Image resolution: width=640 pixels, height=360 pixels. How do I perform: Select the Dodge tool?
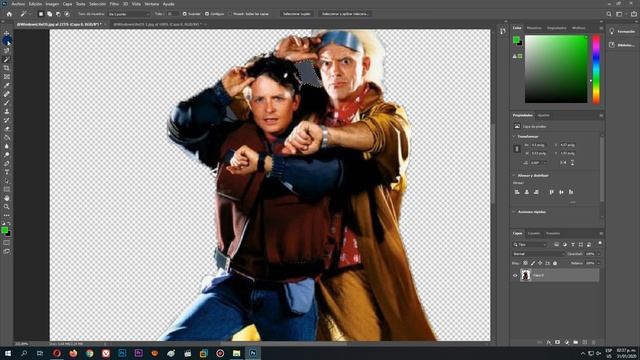coord(7,155)
